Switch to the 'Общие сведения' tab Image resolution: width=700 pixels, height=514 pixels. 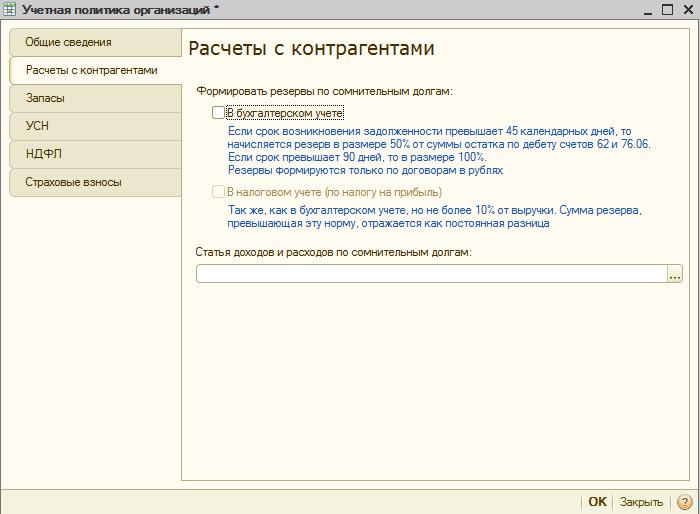[68, 43]
